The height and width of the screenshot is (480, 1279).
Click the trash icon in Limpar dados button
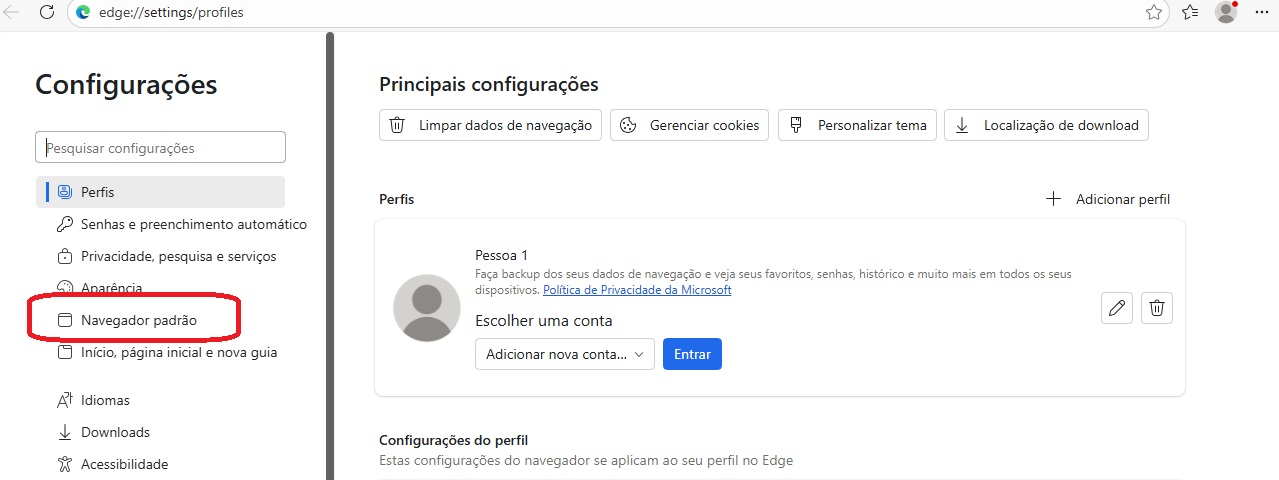[397, 125]
